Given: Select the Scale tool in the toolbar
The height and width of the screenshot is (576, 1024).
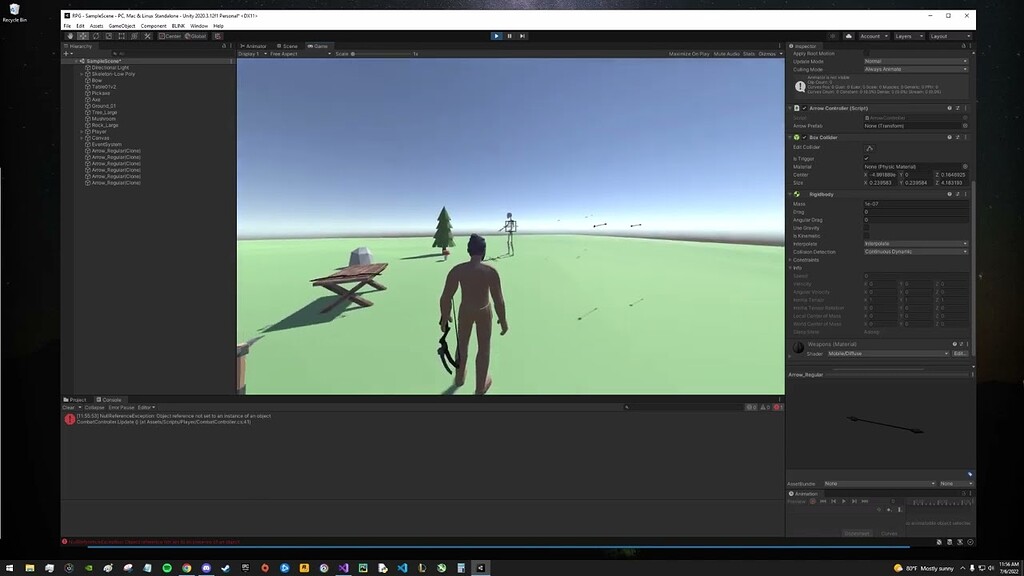Looking at the screenshot, I should click(109, 35).
